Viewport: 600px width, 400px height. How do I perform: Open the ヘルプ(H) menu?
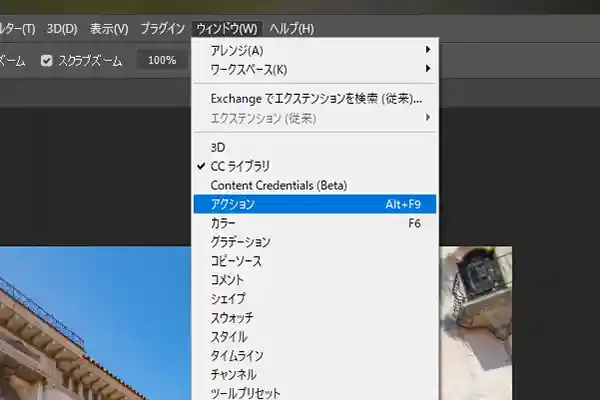pos(292,29)
